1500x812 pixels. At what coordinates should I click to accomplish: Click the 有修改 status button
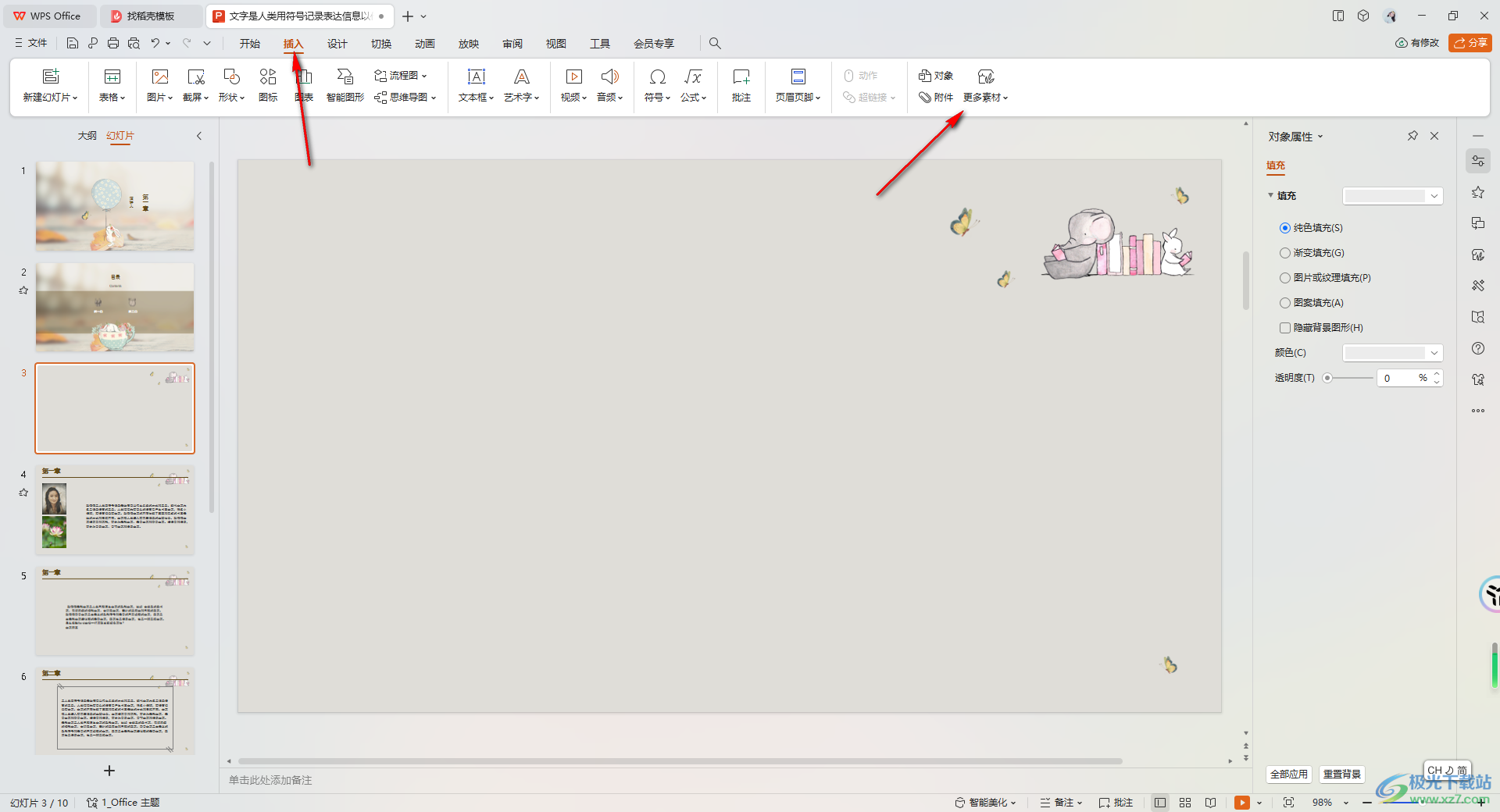tap(1417, 43)
